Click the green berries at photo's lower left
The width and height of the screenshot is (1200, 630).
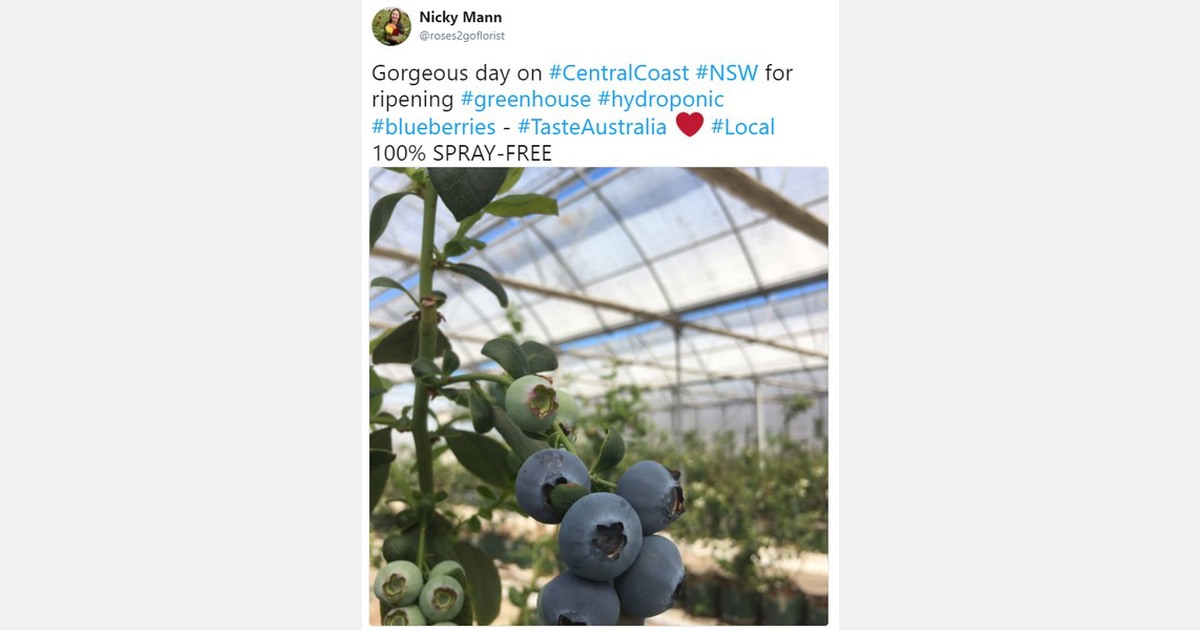click(419, 592)
